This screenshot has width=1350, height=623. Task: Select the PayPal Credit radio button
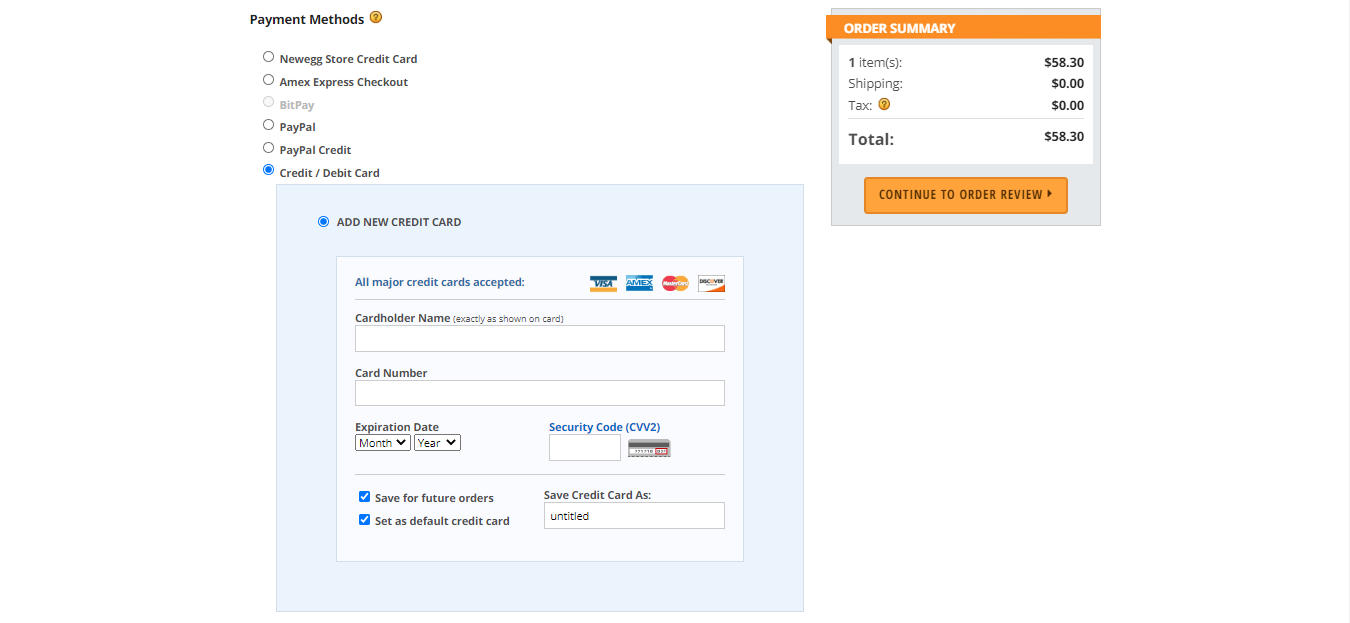(x=268, y=148)
